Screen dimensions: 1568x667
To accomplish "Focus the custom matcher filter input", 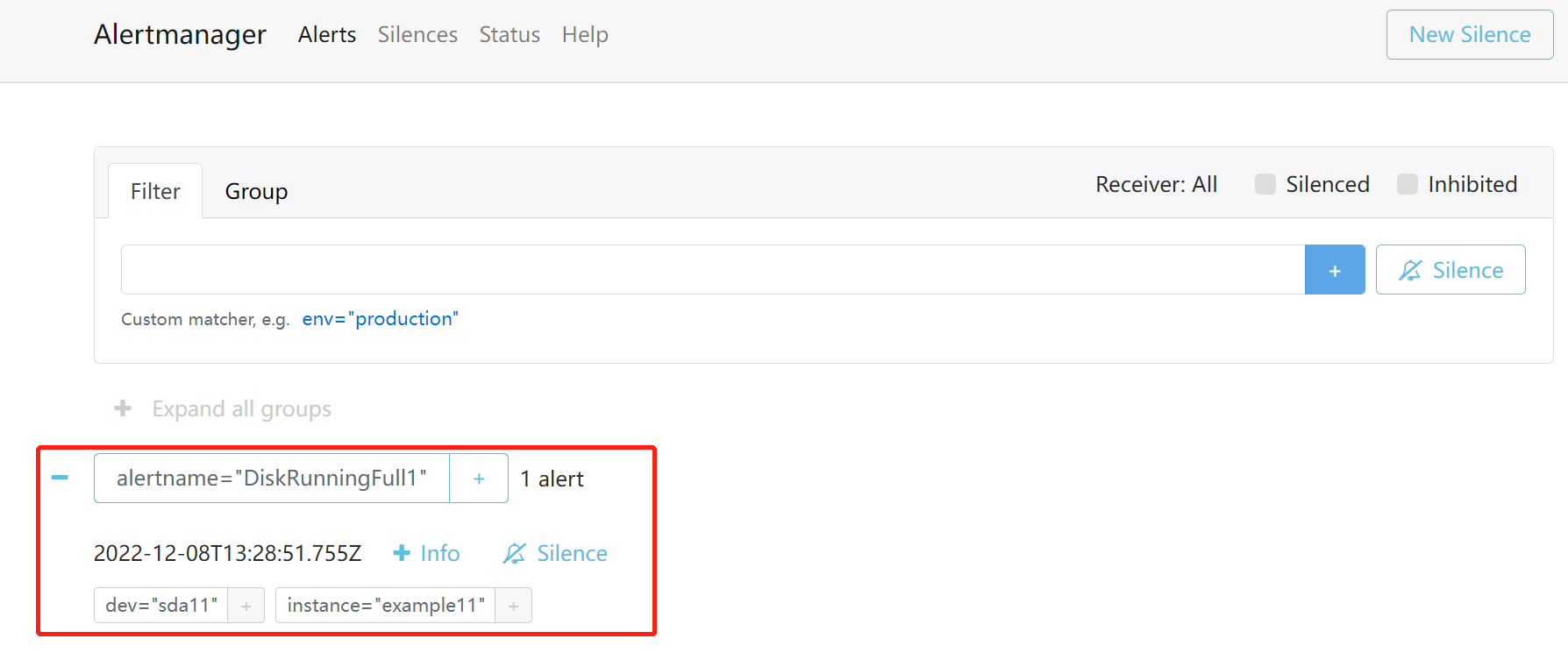I will 713,269.
